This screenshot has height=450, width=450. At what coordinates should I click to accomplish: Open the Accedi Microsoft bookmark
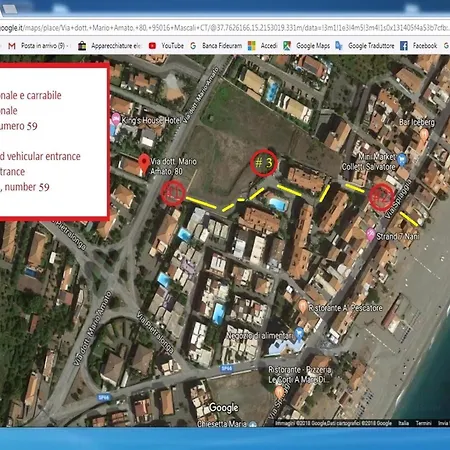[x=263, y=46]
